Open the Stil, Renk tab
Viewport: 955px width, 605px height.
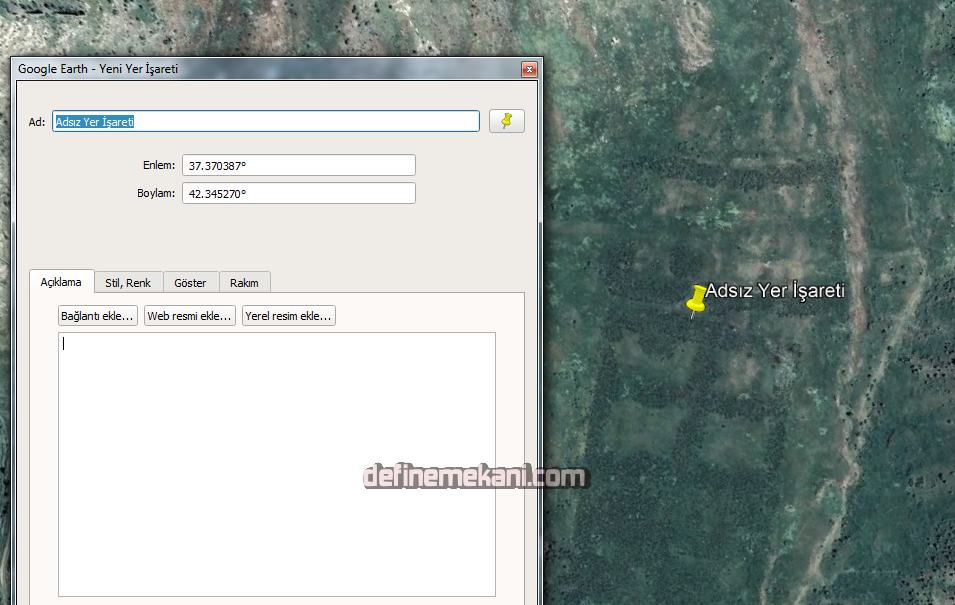[128, 282]
